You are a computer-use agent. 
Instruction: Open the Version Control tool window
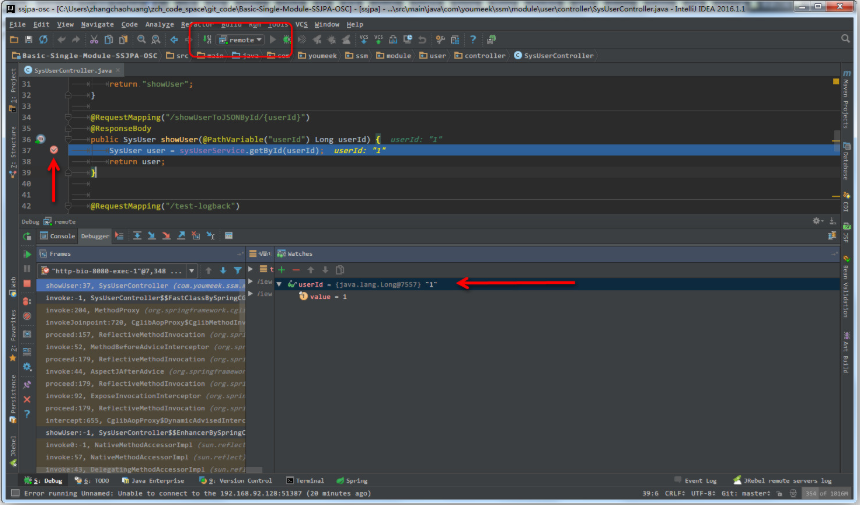[x=235, y=481]
